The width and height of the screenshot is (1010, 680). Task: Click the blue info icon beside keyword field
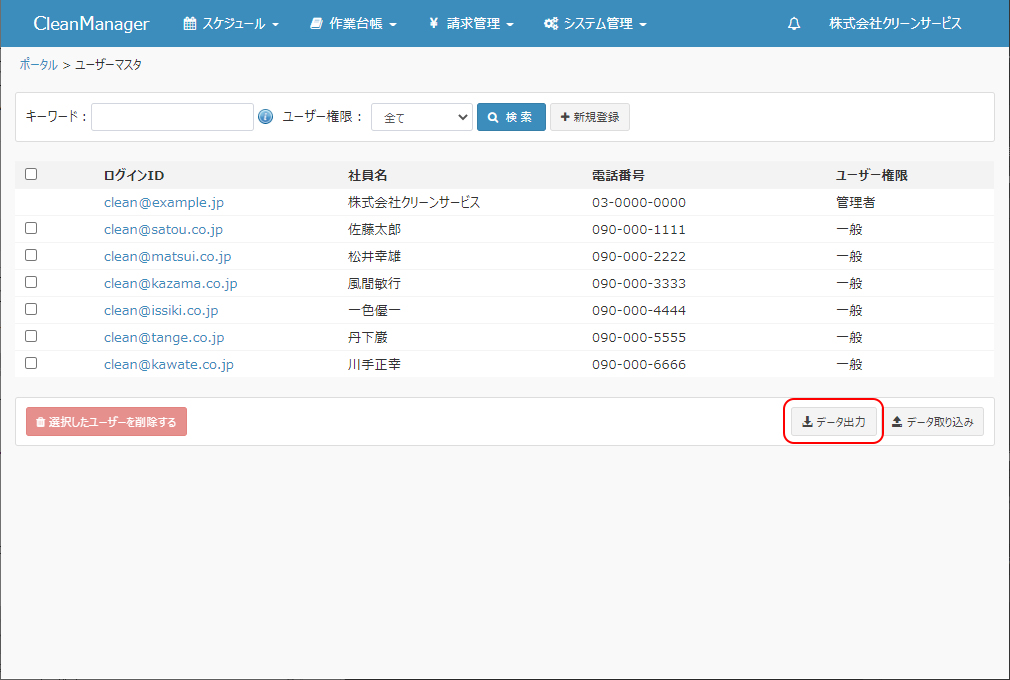coord(265,117)
